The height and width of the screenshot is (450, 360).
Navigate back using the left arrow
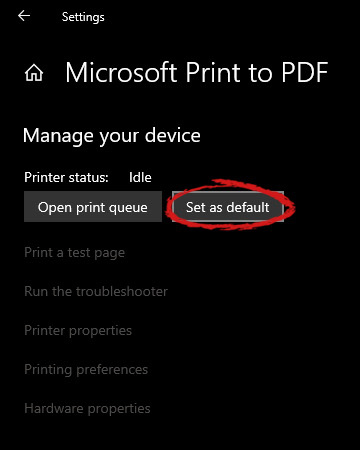pos(24,16)
